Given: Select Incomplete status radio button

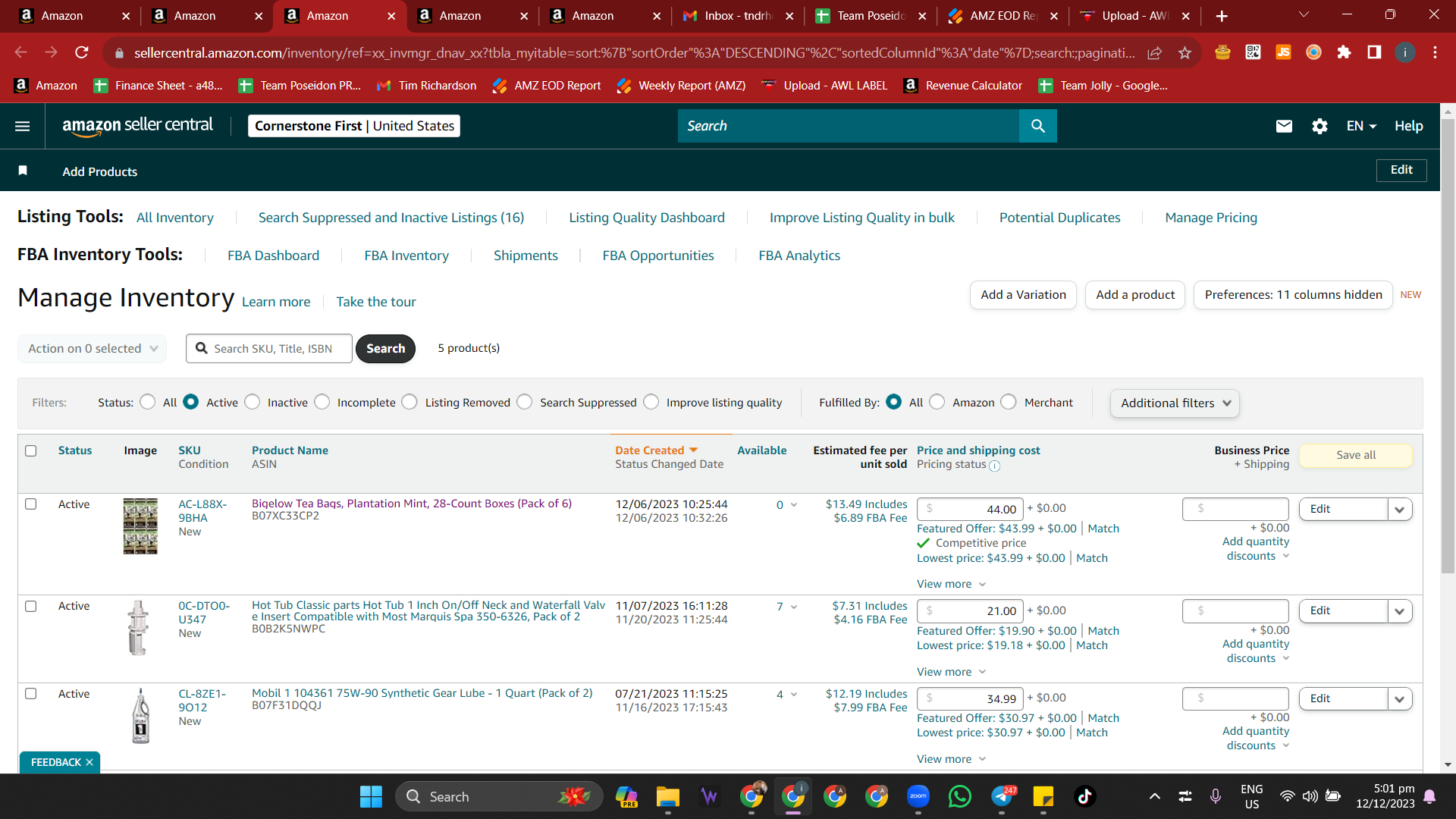Looking at the screenshot, I should coord(322,402).
